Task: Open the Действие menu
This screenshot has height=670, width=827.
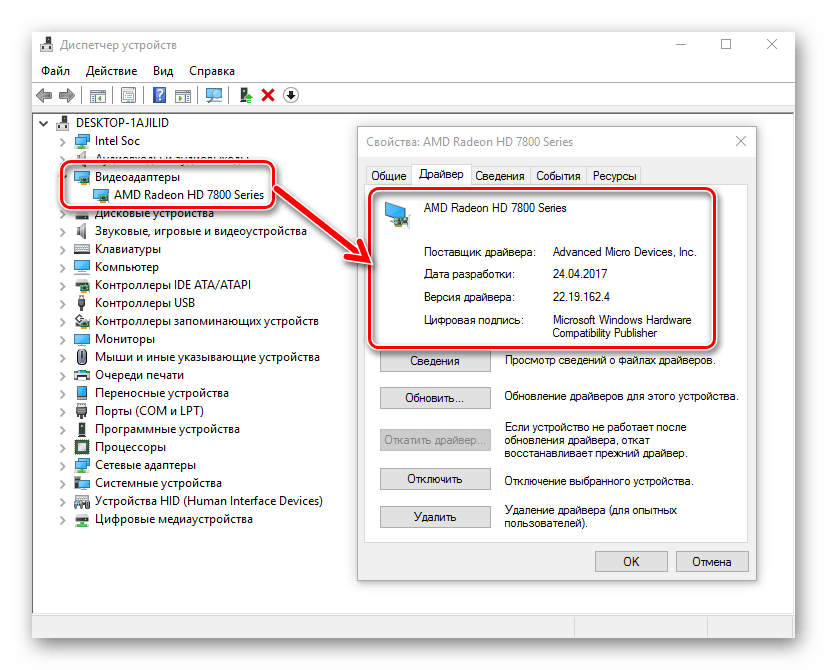Action: click(x=111, y=71)
